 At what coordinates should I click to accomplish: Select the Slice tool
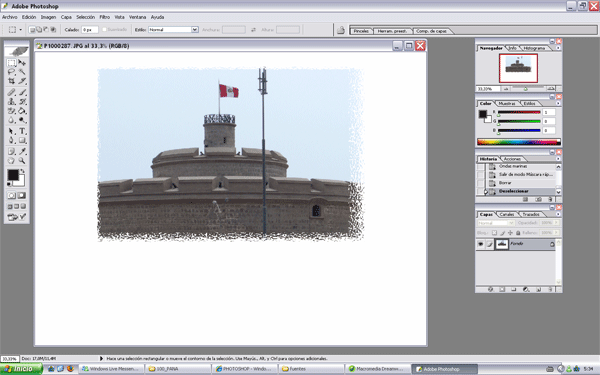click(22, 81)
